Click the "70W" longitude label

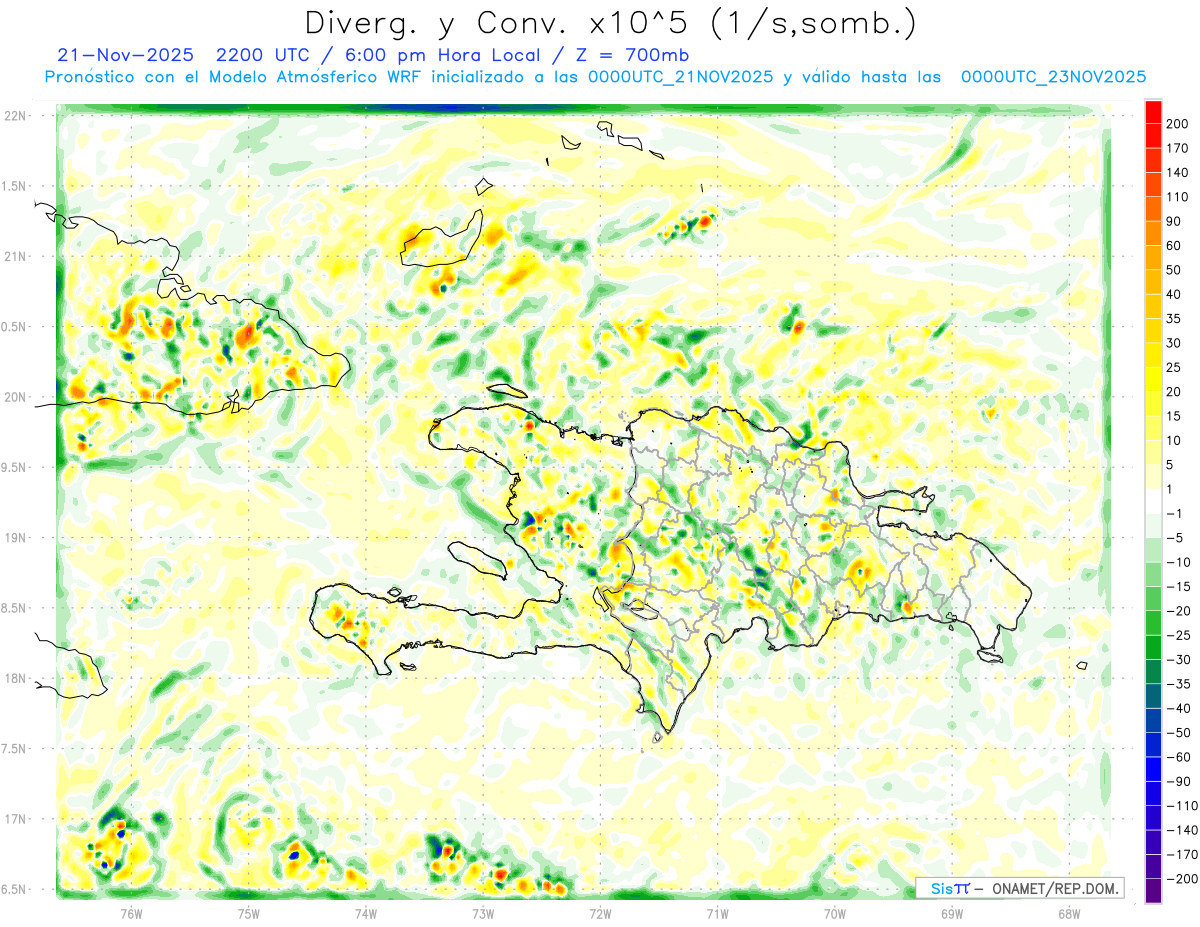pos(835,914)
